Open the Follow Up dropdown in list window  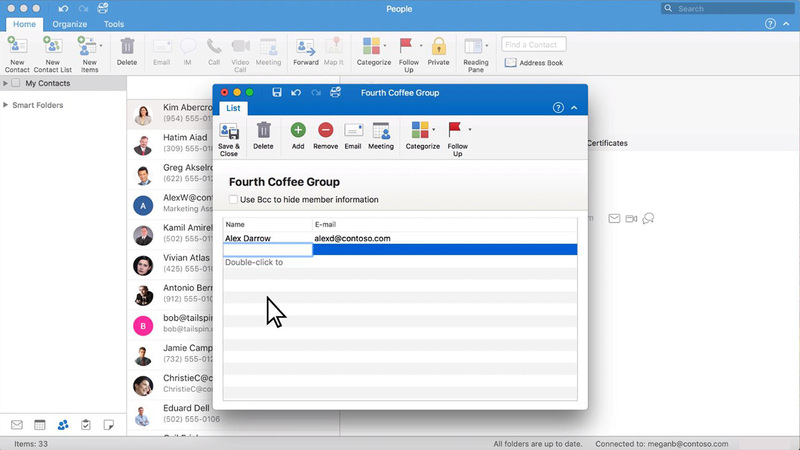click(x=470, y=130)
